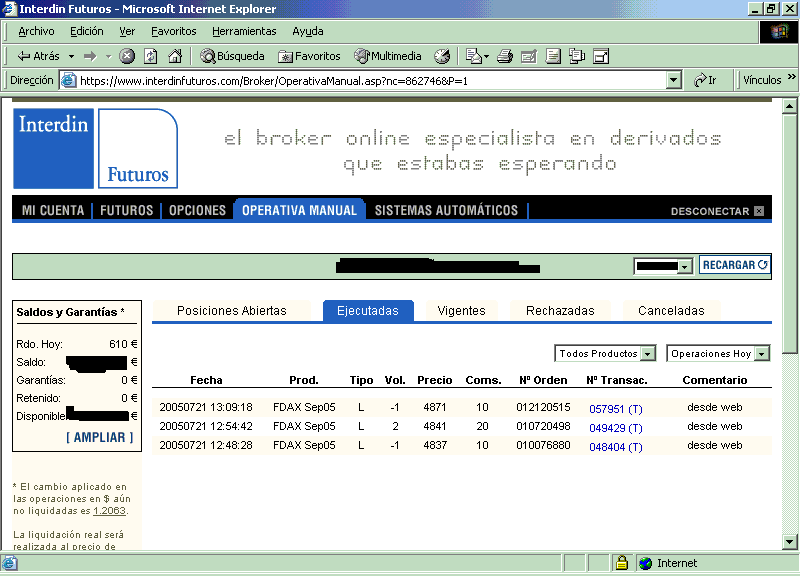Click the page scrollbar down arrow
Viewport: 800px width, 576px height.
point(789,542)
